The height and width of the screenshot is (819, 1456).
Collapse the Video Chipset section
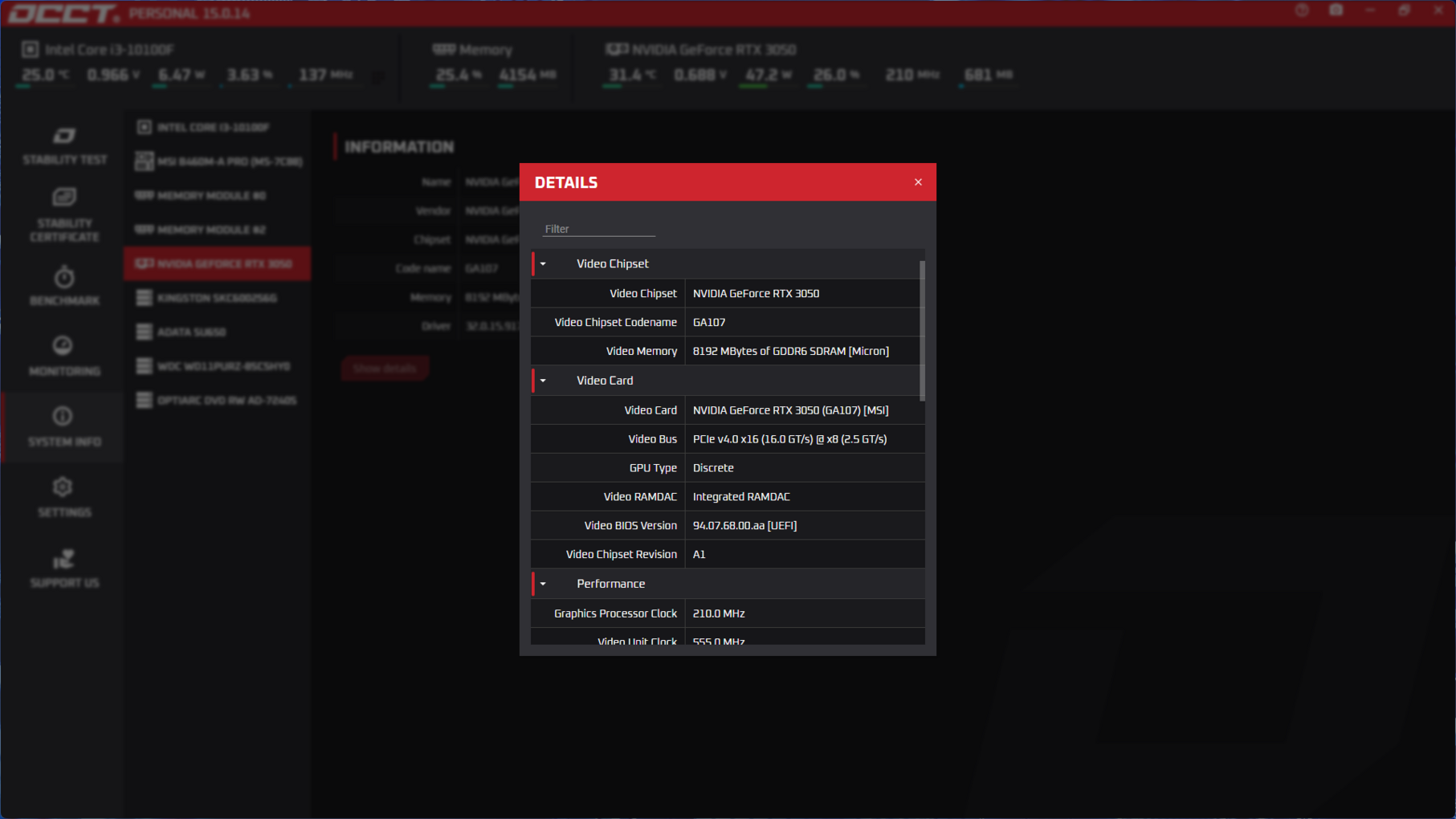(x=543, y=263)
